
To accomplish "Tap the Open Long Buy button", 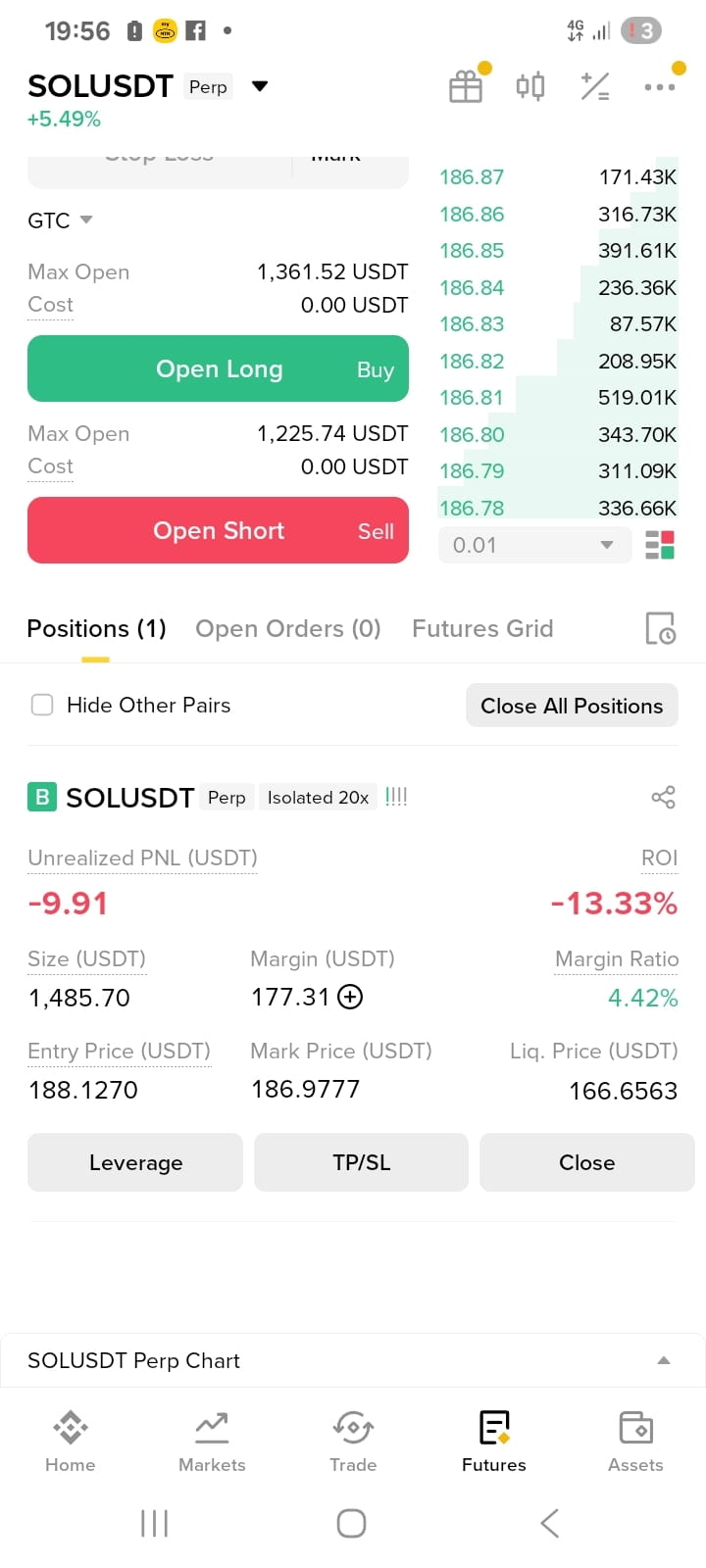I will tap(218, 368).
